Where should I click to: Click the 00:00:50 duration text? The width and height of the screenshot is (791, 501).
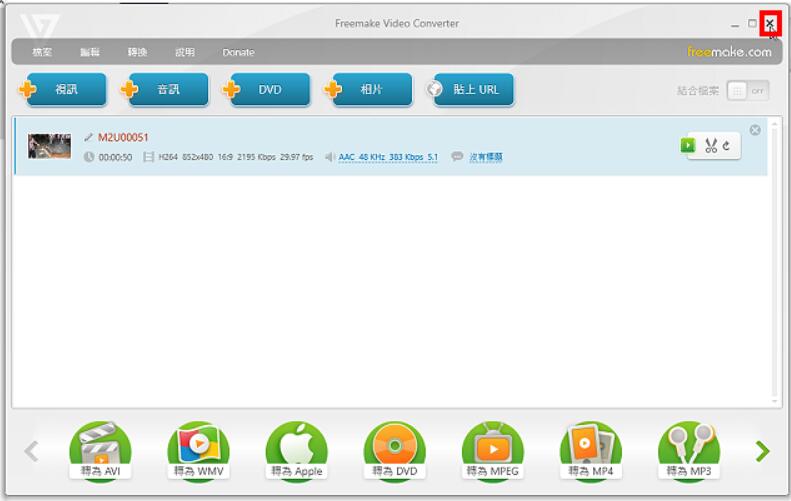point(116,157)
